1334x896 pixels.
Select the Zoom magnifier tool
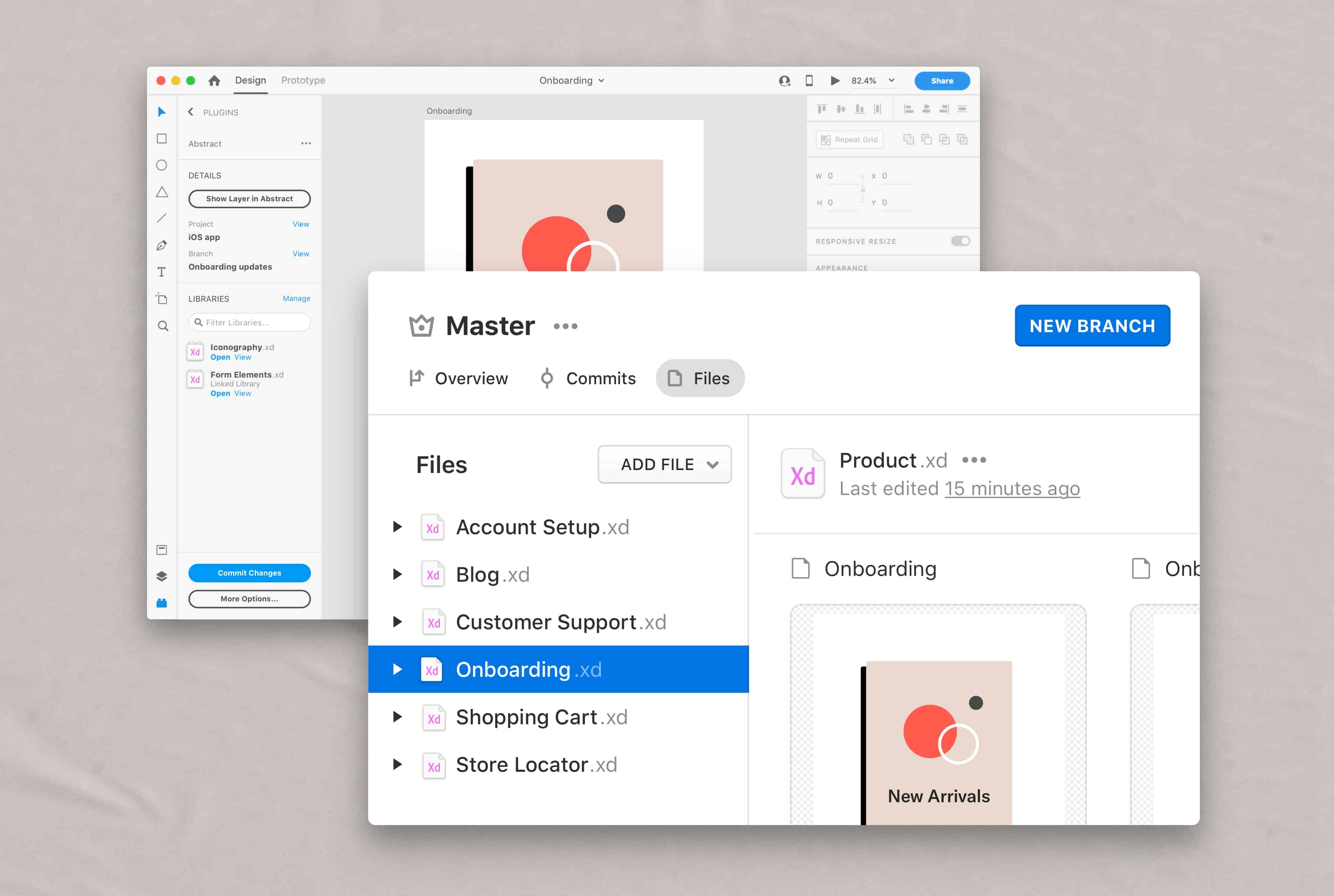pos(163,326)
